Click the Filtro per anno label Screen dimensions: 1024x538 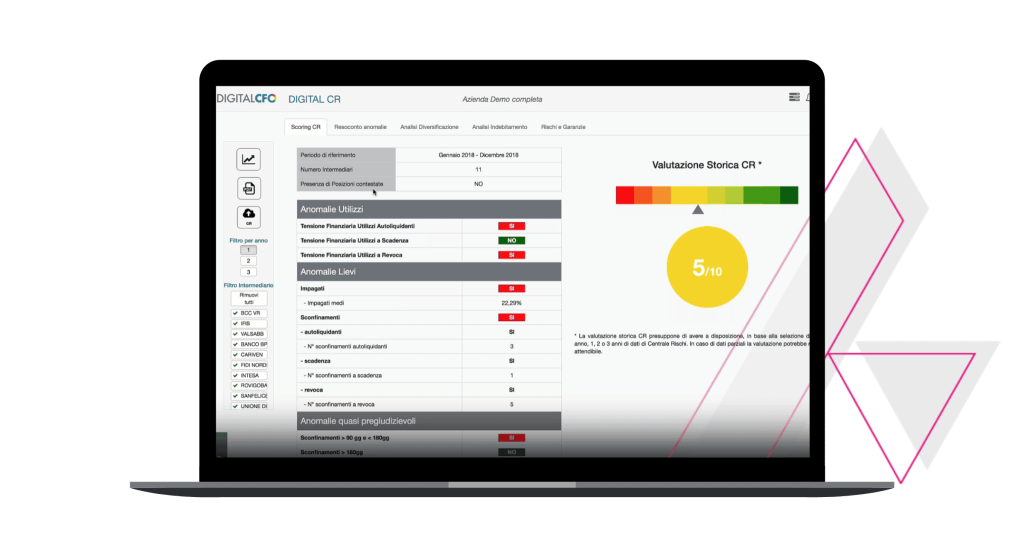[x=248, y=241]
